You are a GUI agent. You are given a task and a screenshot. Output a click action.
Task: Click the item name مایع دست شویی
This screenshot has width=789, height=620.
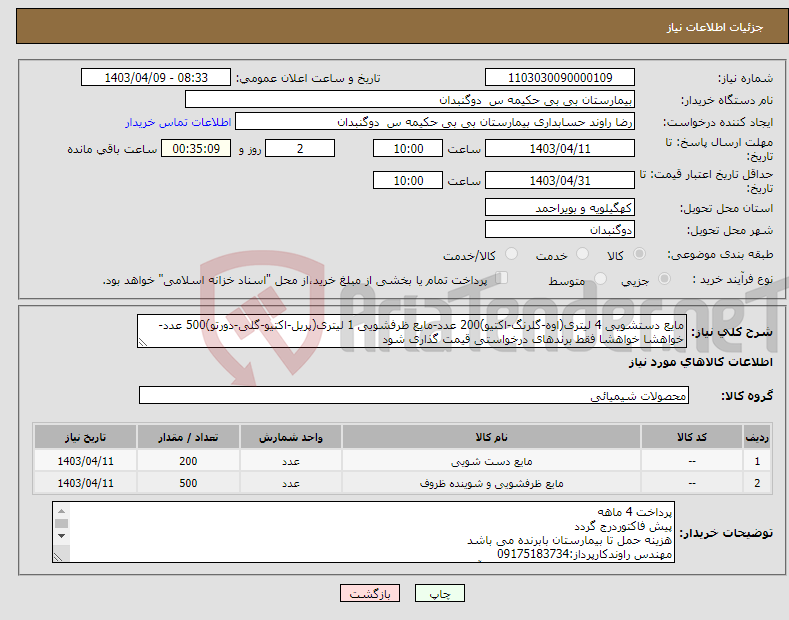[x=491, y=461]
